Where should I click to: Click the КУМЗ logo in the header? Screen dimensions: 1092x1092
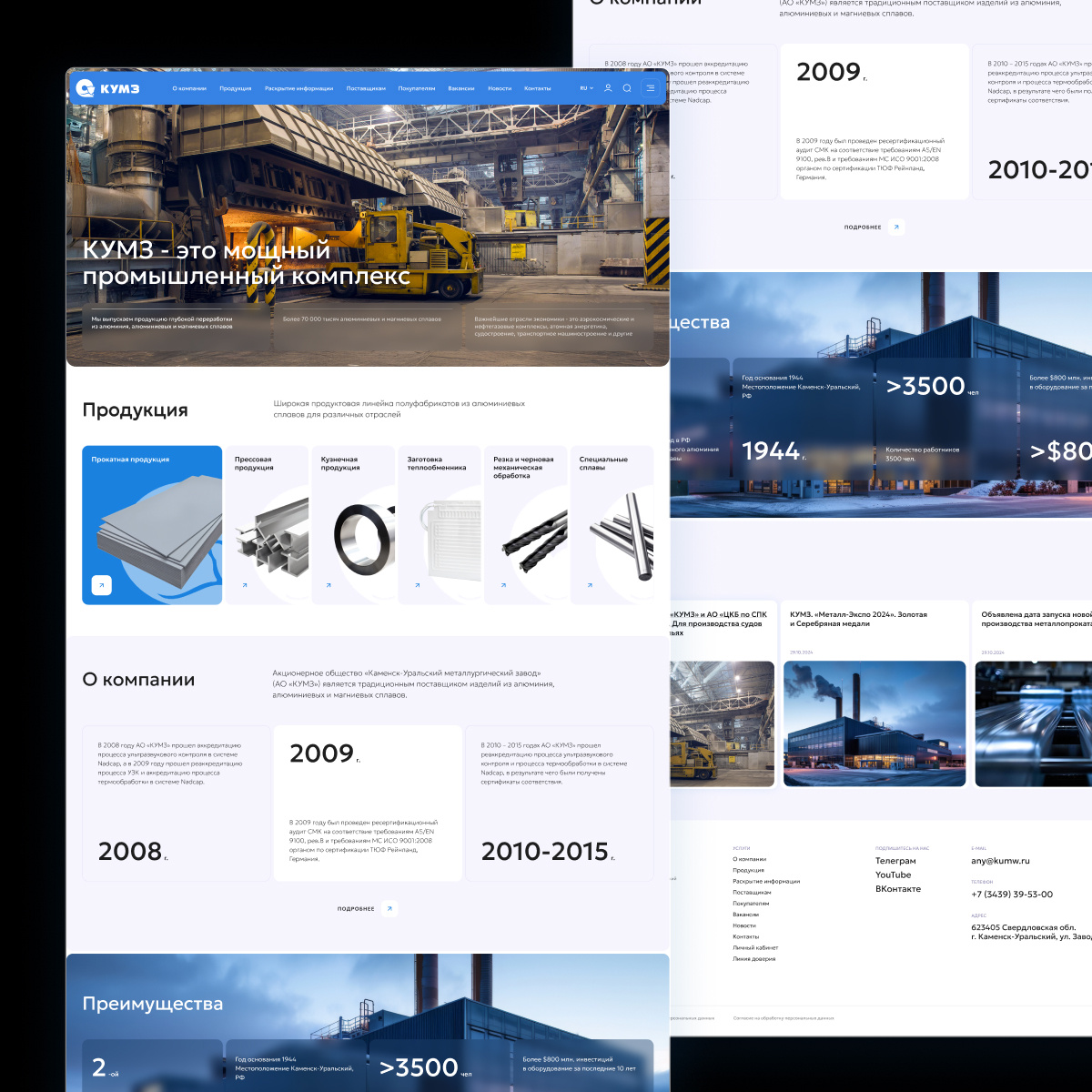[x=107, y=88]
